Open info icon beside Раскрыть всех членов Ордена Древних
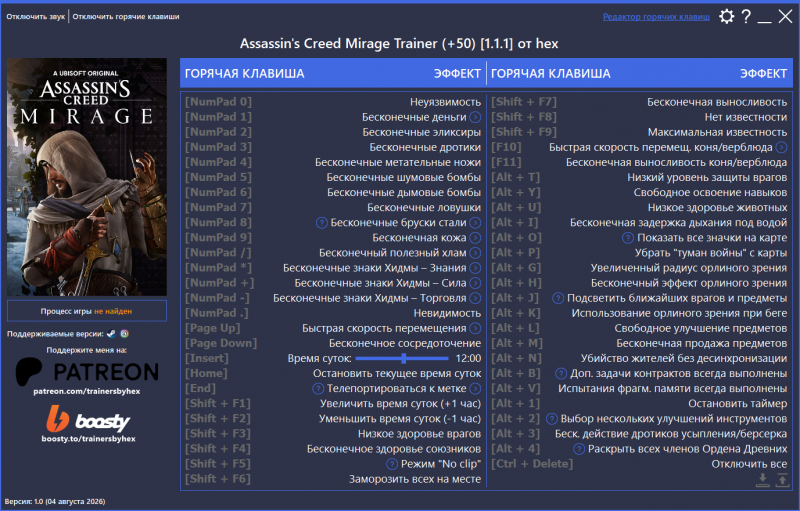The height and width of the screenshot is (511, 800). pyautogui.click(x=579, y=449)
